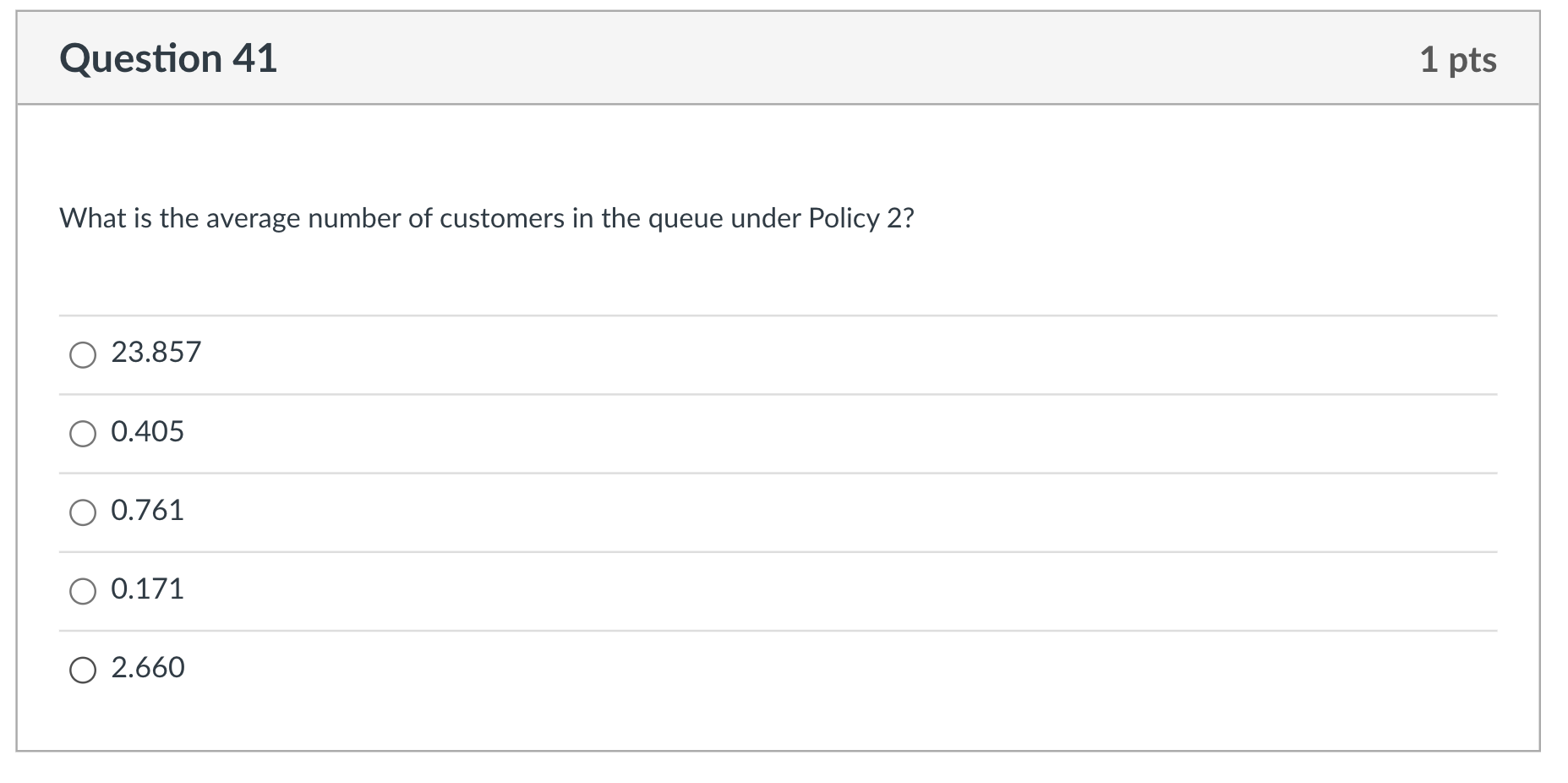Click the 1 pts point value

1457,60
